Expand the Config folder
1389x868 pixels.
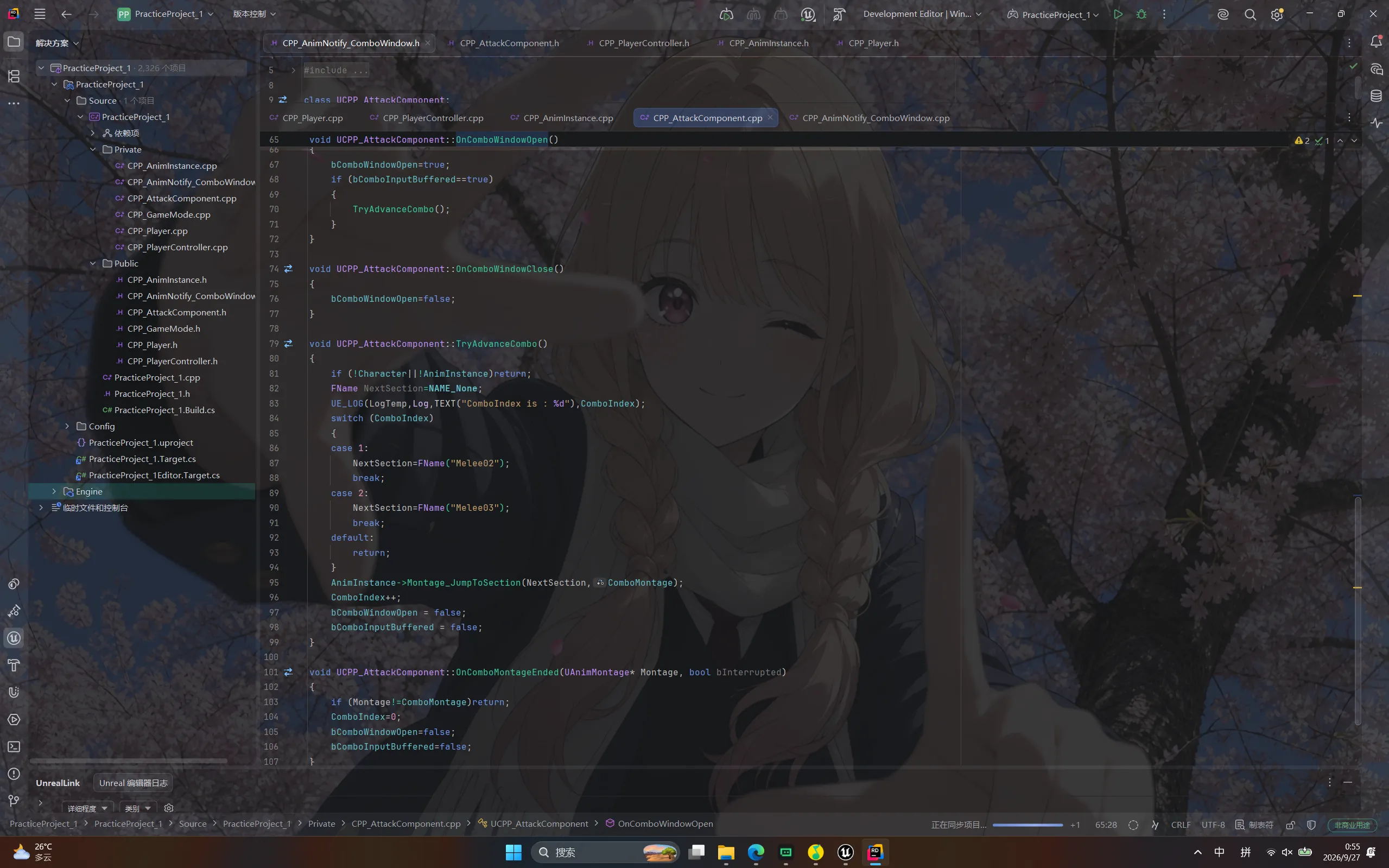click(x=67, y=426)
